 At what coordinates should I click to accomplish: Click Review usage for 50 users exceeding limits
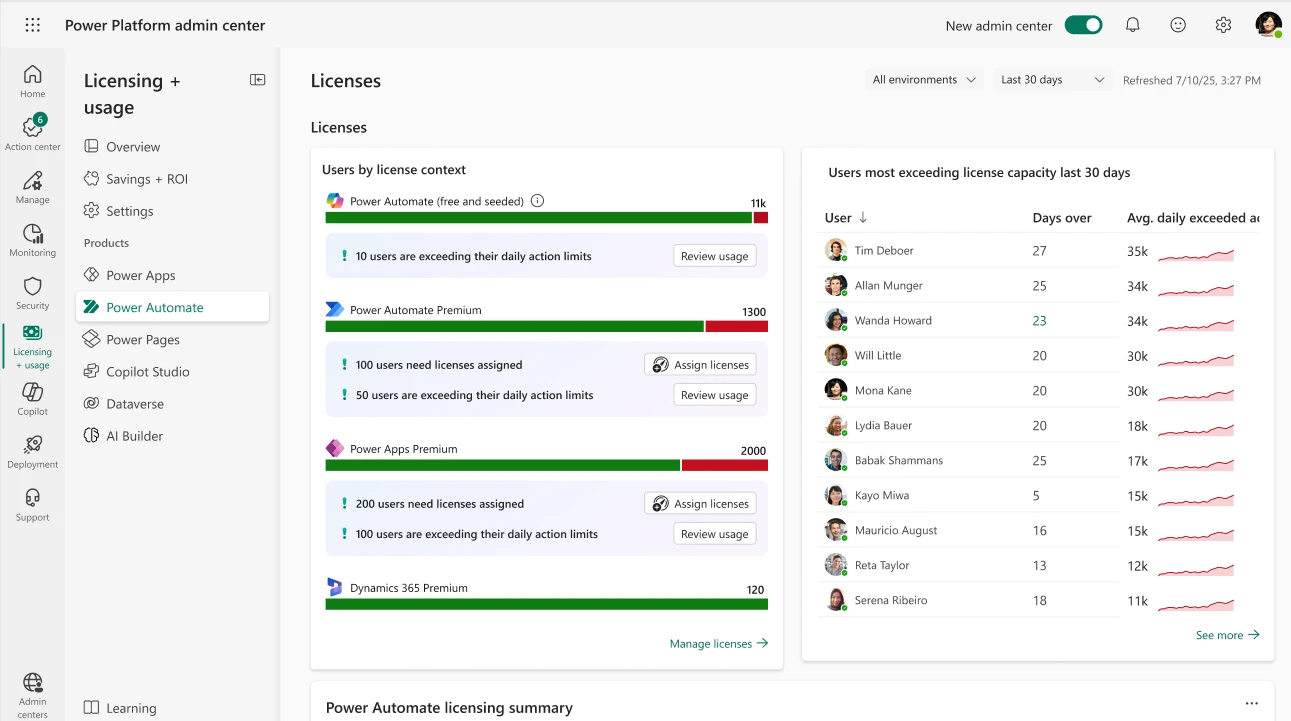(x=715, y=395)
